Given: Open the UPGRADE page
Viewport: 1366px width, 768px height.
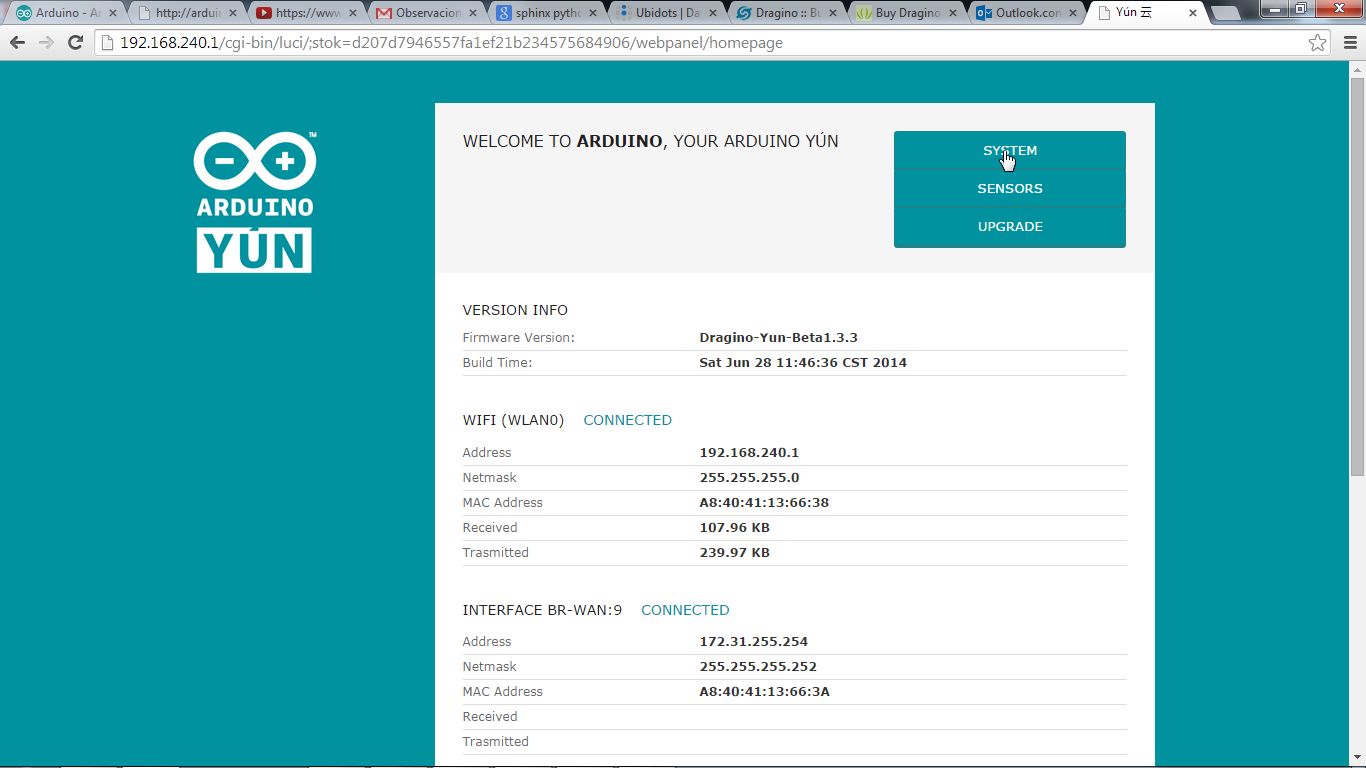Looking at the screenshot, I should (x=1010, y=227).
